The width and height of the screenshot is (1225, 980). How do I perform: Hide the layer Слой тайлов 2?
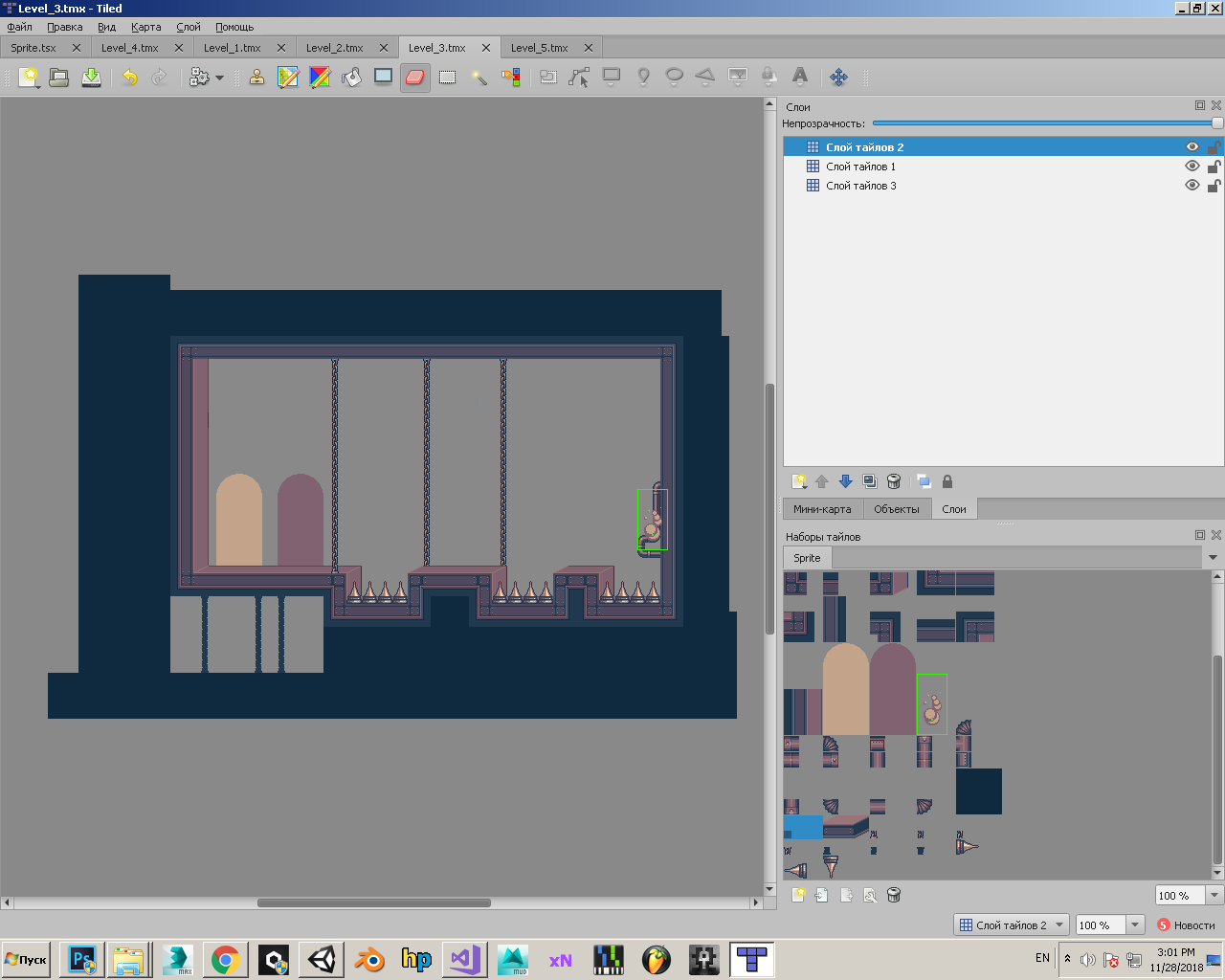(1192, 147)
